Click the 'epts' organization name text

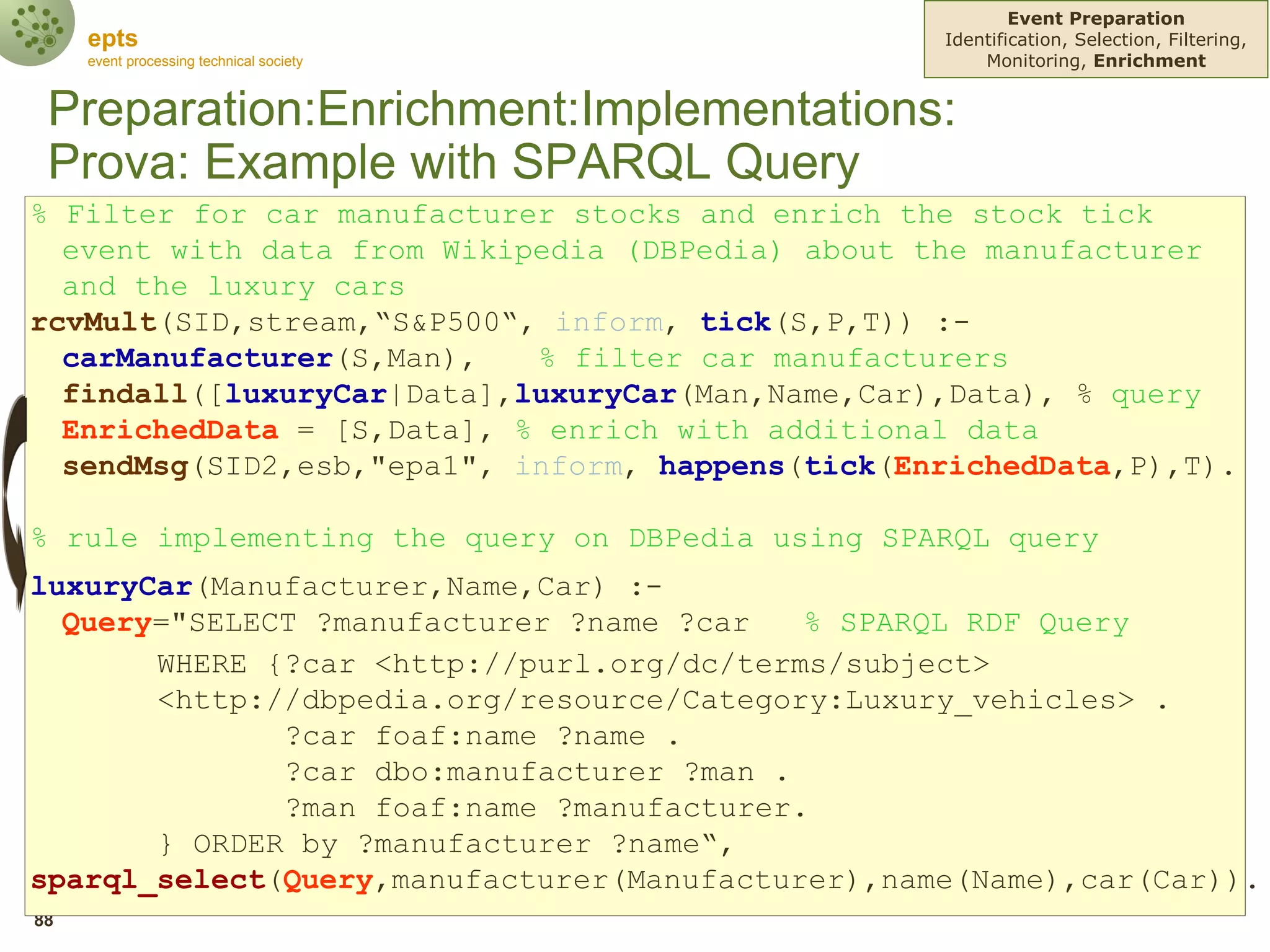[112, 38]
